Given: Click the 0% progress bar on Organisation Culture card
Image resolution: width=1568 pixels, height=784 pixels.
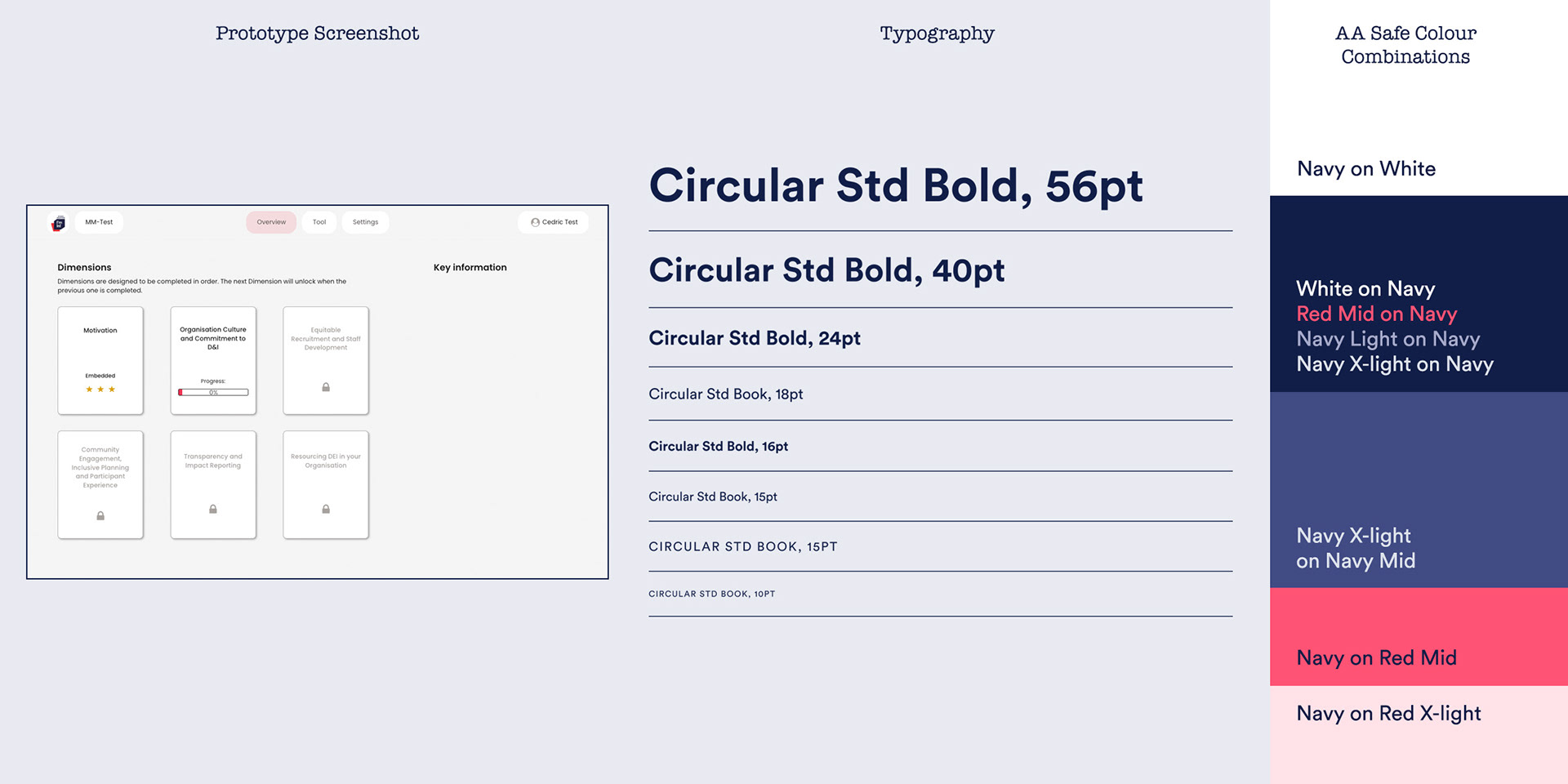Looking at the screenshot, I should (213, 392).
